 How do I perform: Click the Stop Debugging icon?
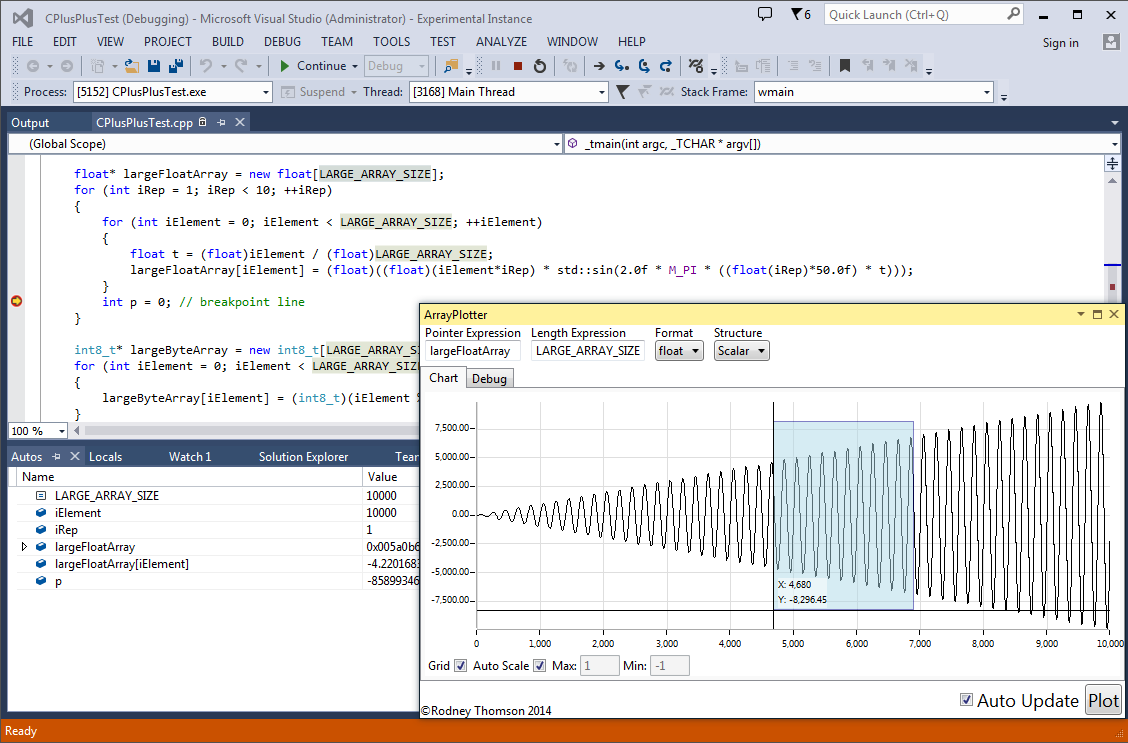tap(517, 66)
